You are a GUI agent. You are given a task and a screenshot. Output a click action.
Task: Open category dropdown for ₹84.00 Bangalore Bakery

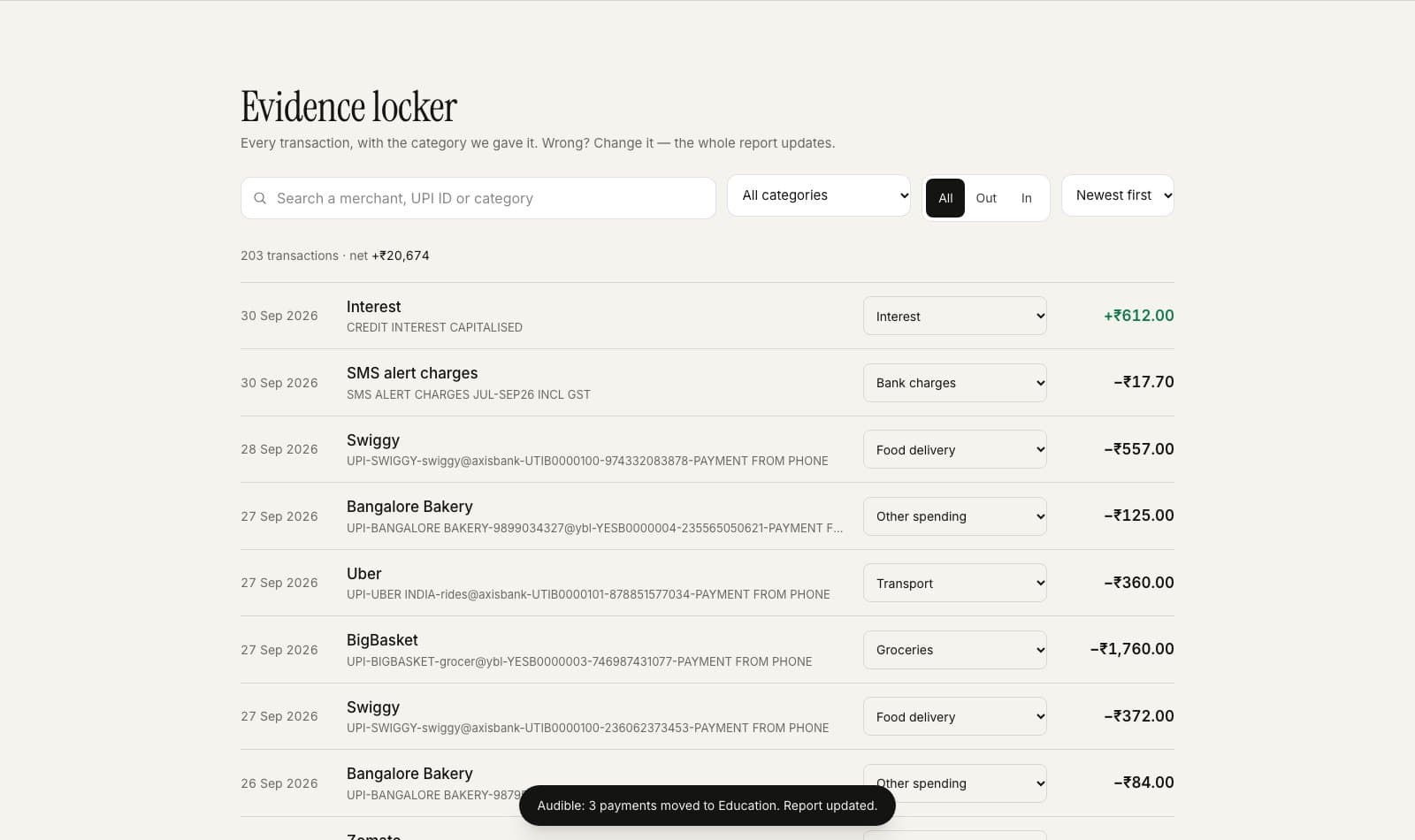coord(955,783)
